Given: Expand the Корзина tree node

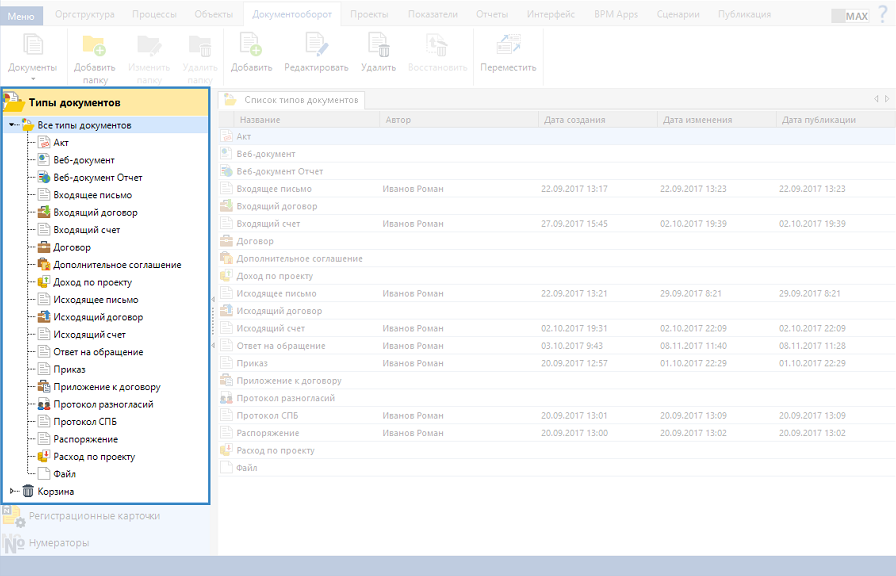Looking at the screenshot, I should coord(12,491).
